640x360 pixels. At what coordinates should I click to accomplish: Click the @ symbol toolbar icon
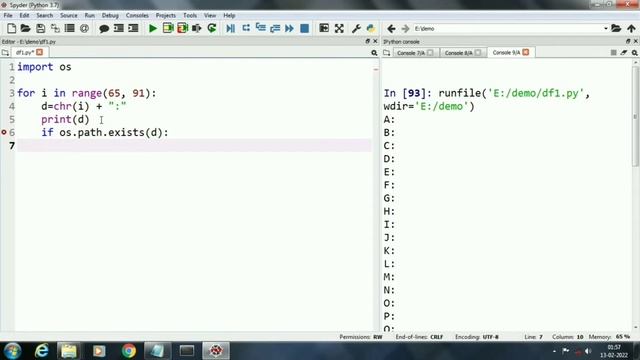[x=84, y=28]
